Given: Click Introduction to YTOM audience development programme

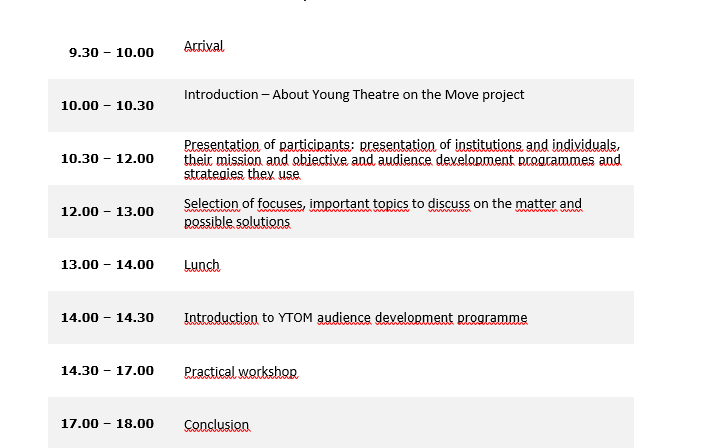Looking at the screenshot, I should pyautogui.click(x=355, y=318).
